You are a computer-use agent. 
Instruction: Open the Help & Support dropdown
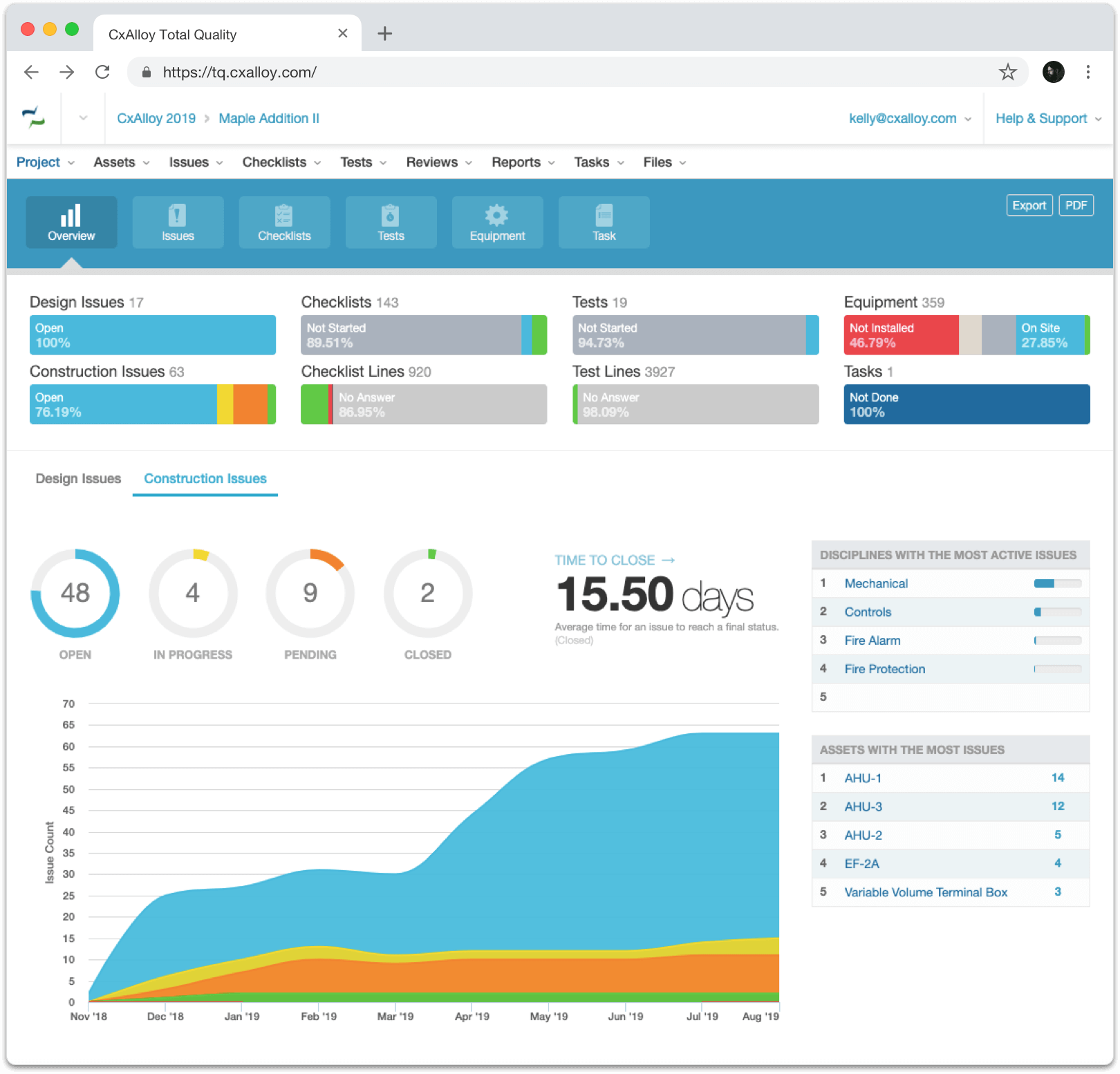tap(1047, 118)
